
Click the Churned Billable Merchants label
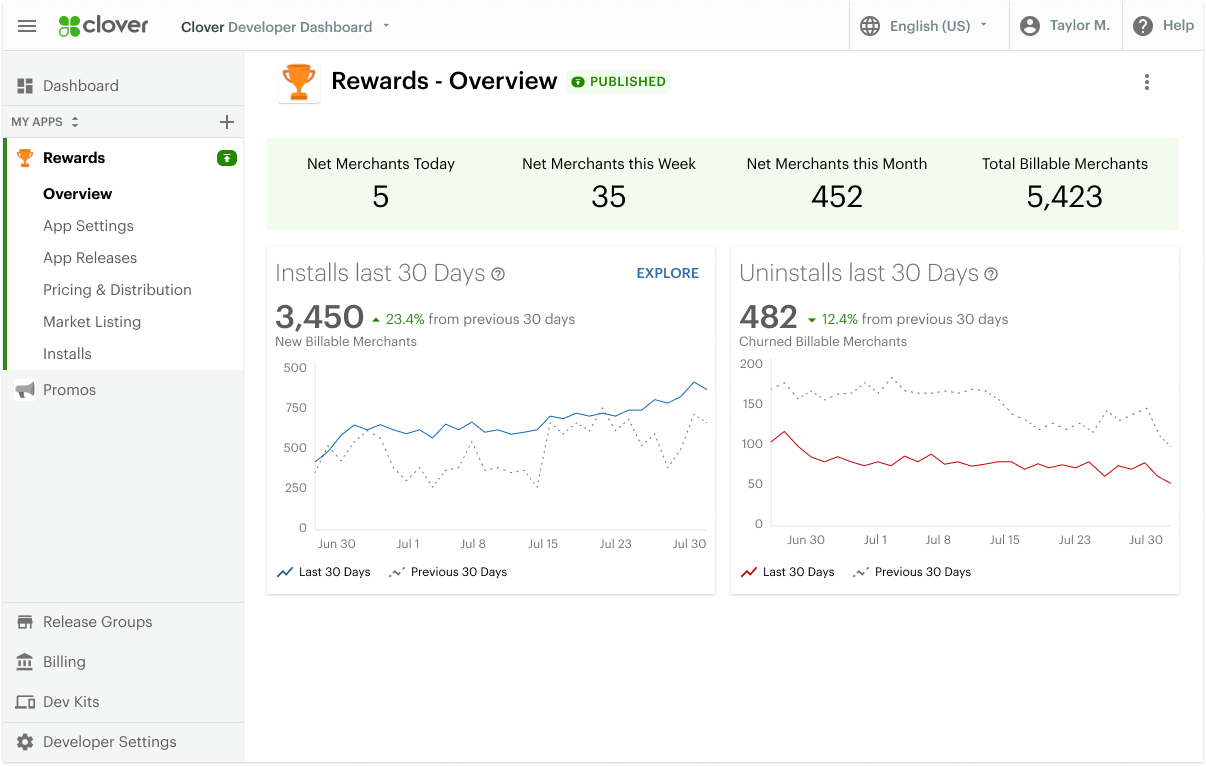click(823, 342)
